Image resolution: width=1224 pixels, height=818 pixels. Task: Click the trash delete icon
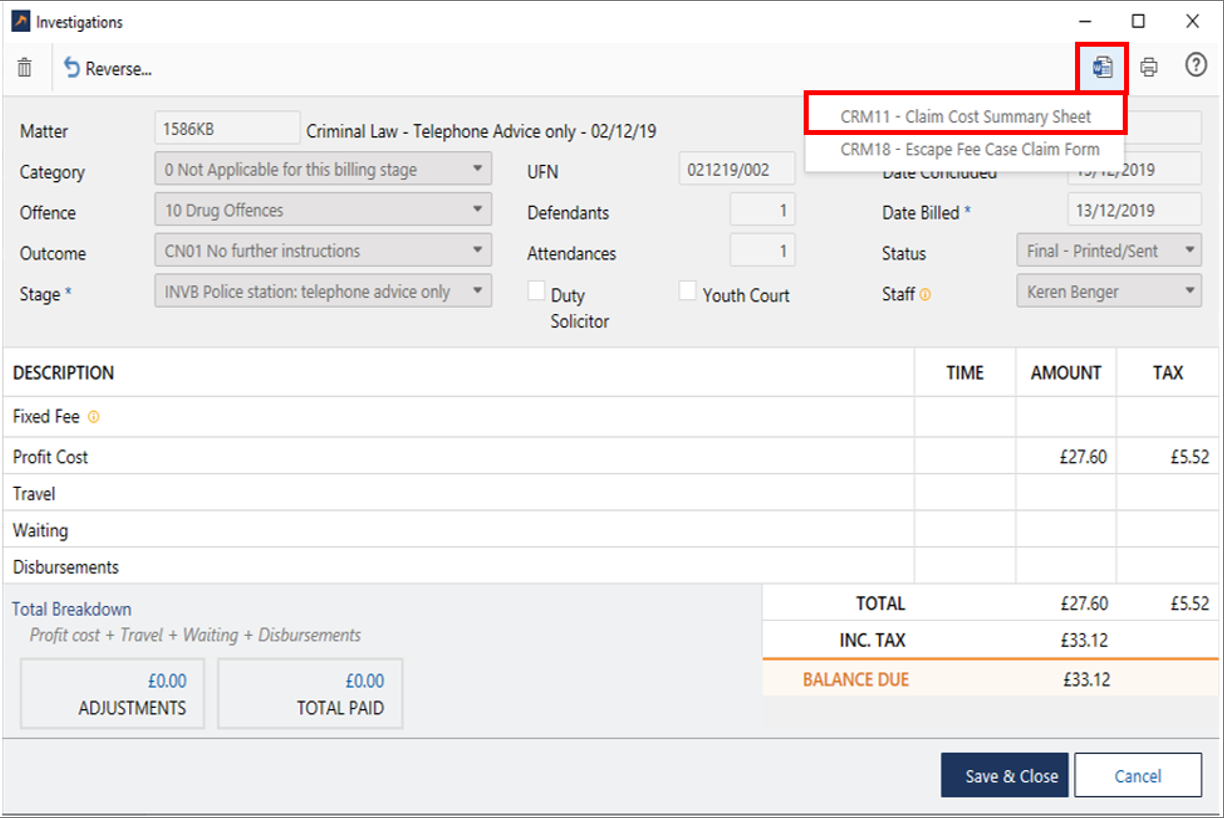click(x=25, y=68)
